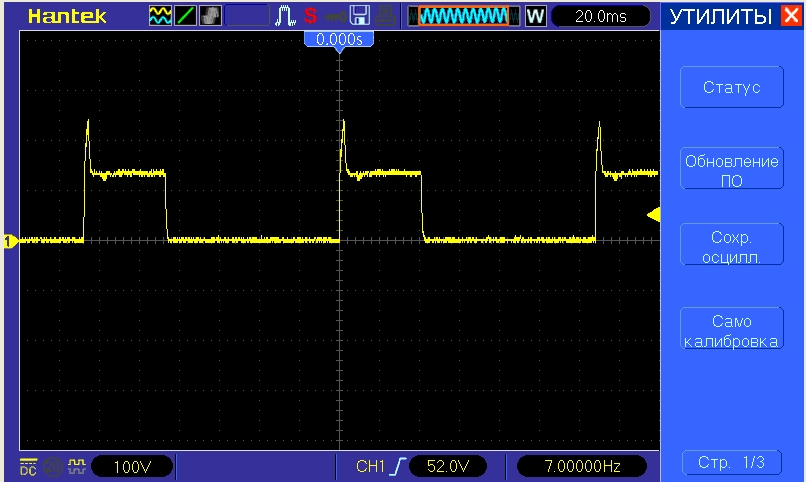806x482 pixels.
Task: Click the W window mode icon
Action: 535,16
